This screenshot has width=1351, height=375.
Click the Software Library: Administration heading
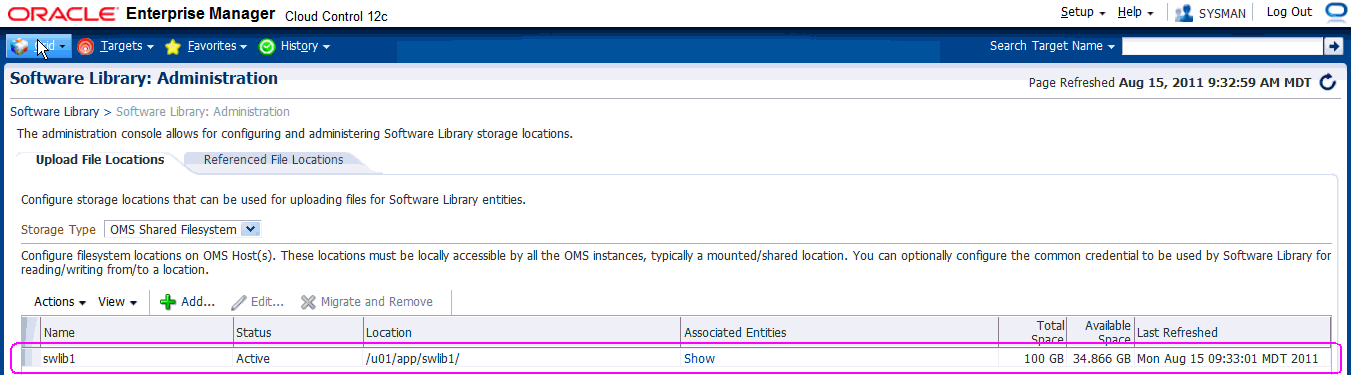[x=144, y=78]
